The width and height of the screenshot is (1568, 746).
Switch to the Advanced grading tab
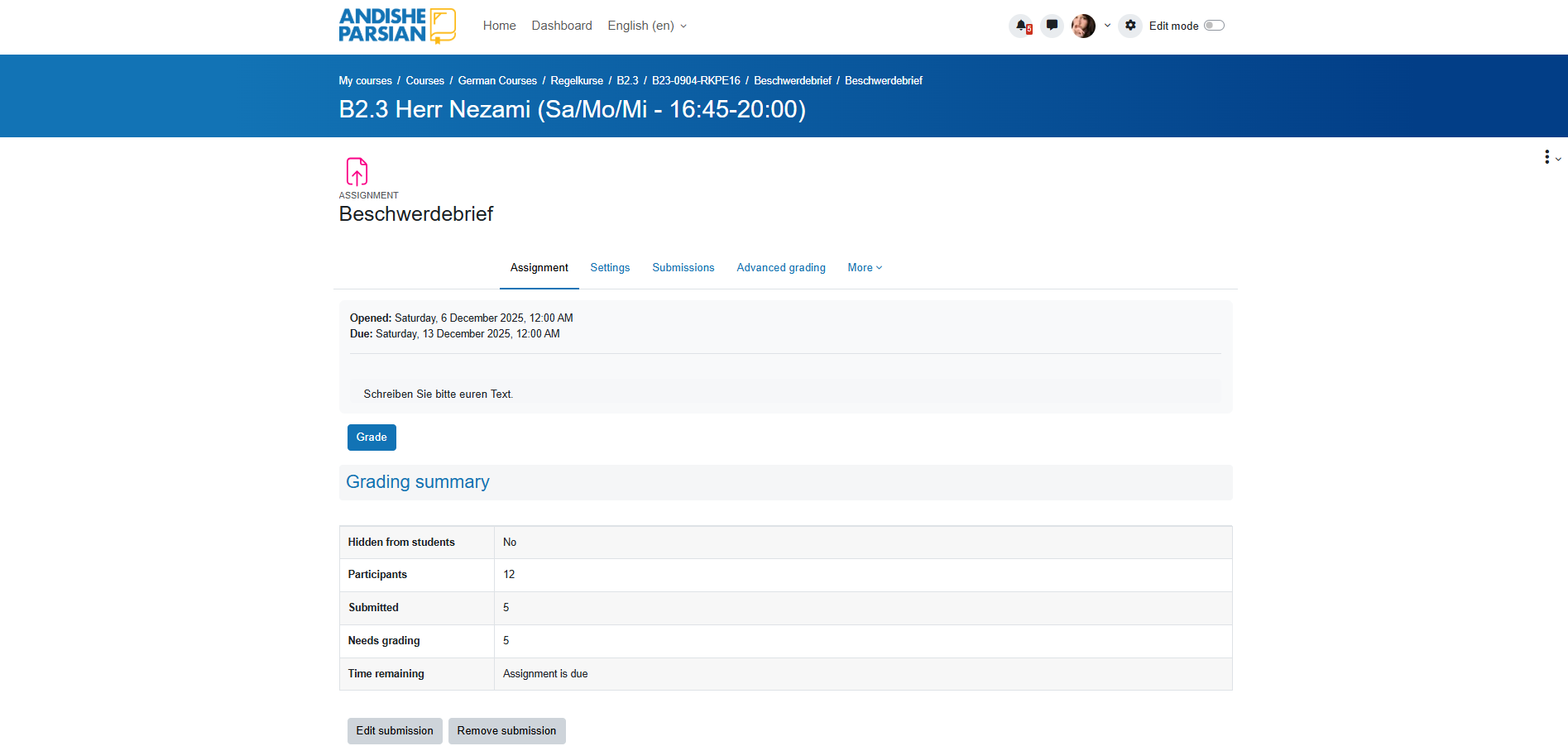click(780, 268)
